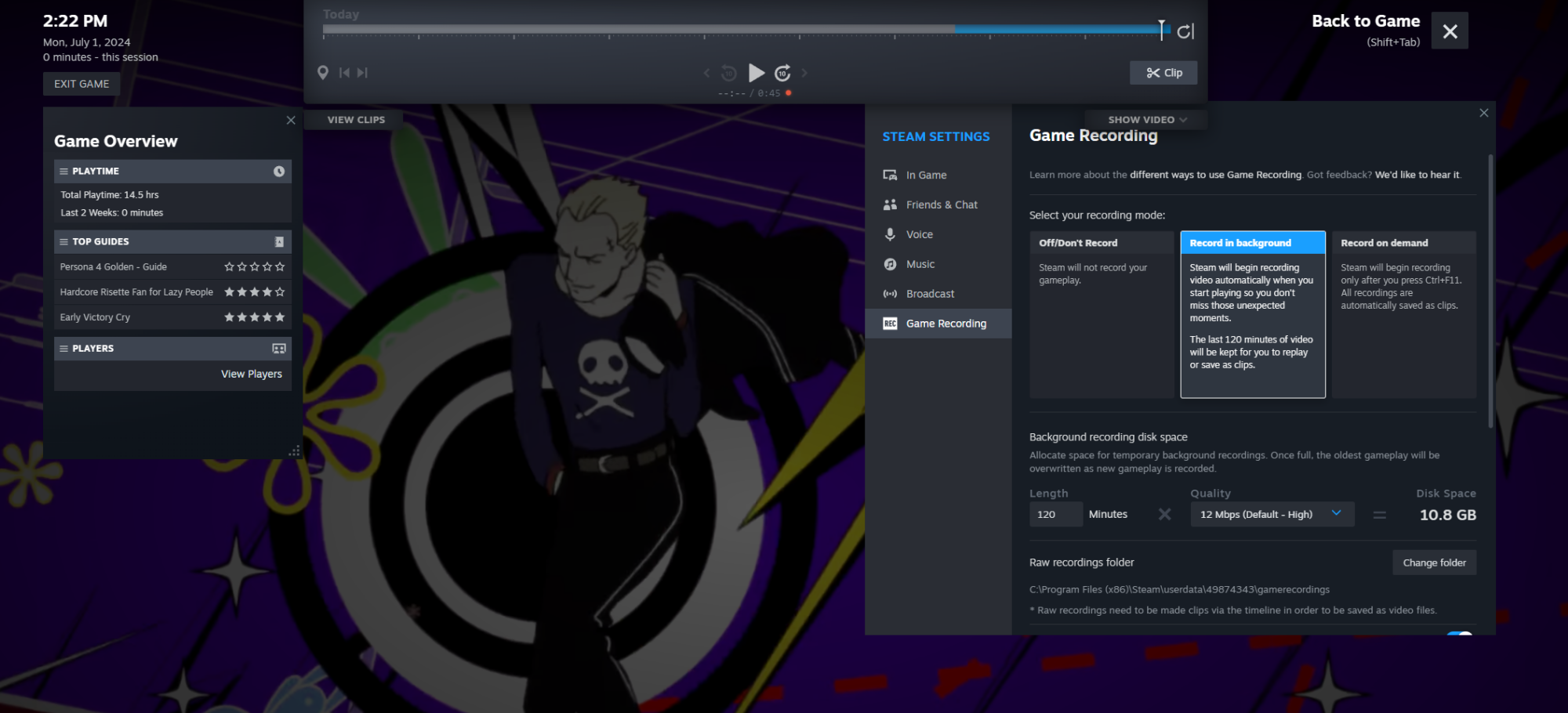
Task: Edit the Length minutes field
Action: click(1055, 515)
